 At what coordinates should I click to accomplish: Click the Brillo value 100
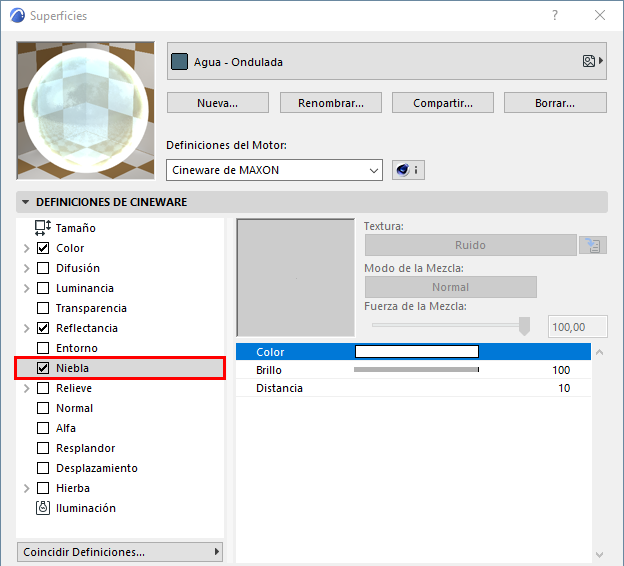tap(561, 370)
